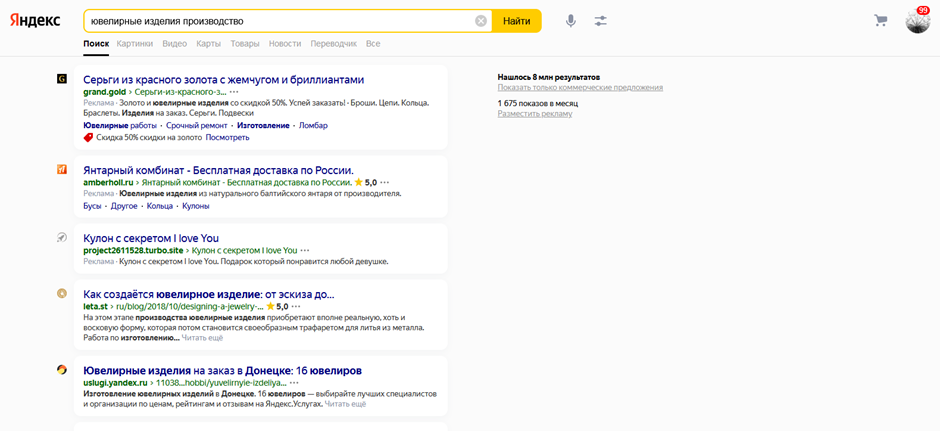Click the Янтарный комбинат favicon
The width and height of the screenshot is (940, 431).
(61, 169)
